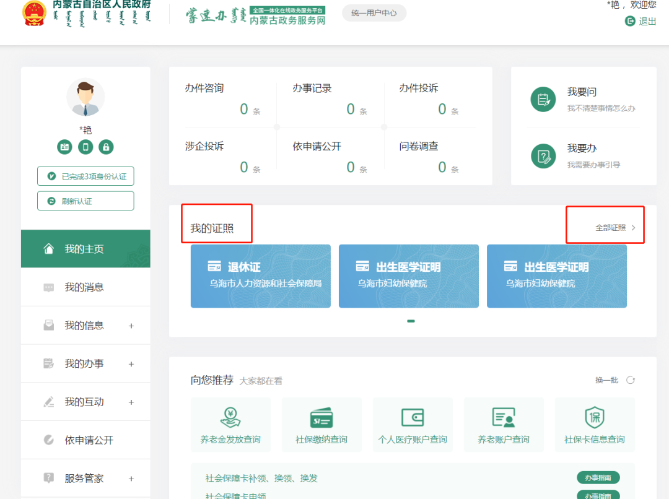Click 刷新认证 button

[85, 201]
